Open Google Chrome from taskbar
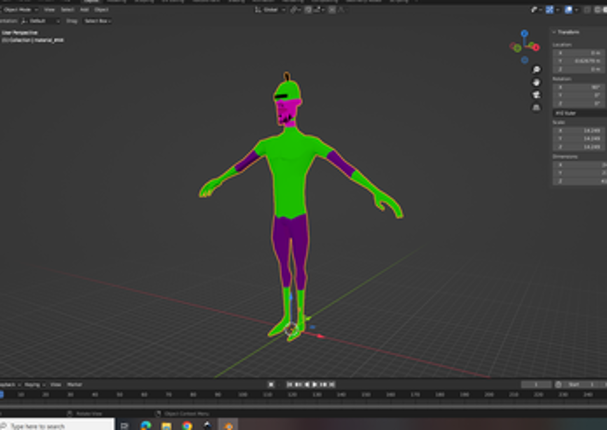The width and height of the screenshot is (607, 430). 187,426
